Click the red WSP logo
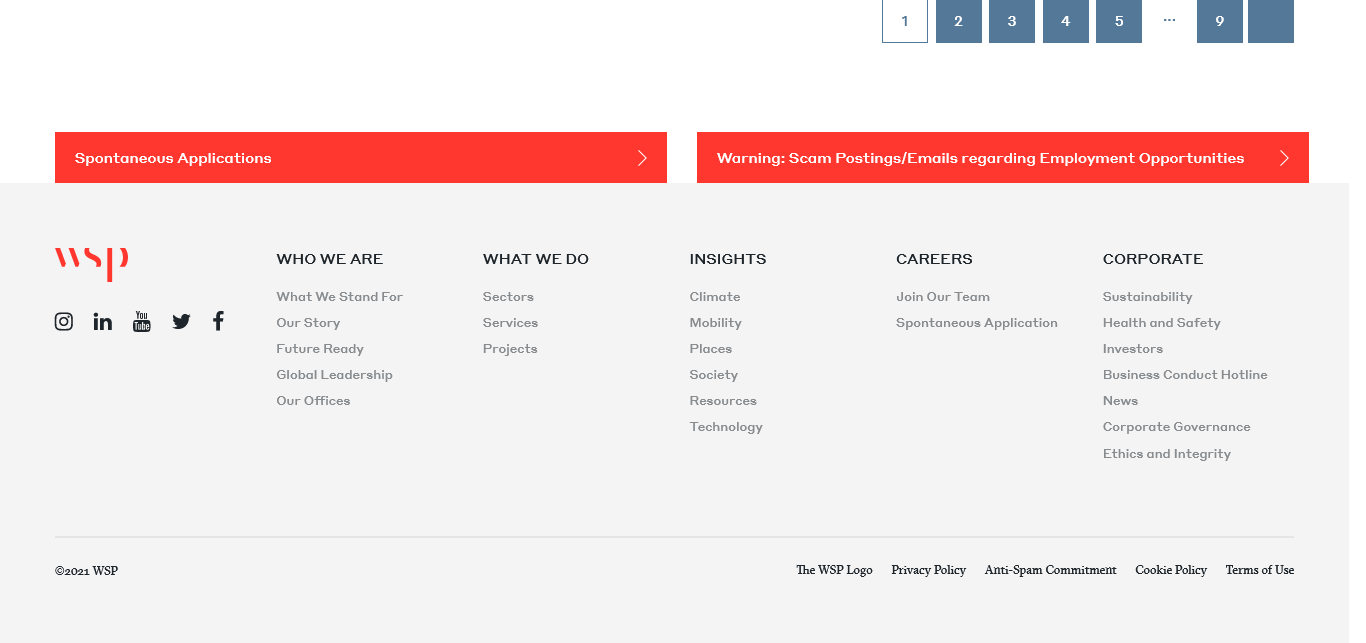1366x643 pixels. (x=91, y=263)
